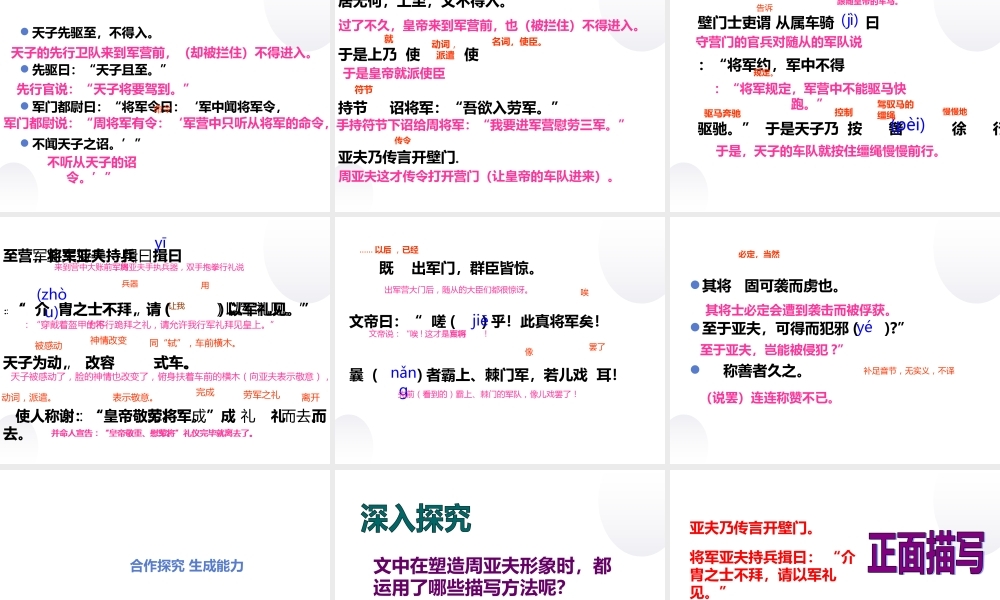This screenshot has height=600, width=1000.
Task: Select the annotation 被感动
Action: [x=48, y=346]
